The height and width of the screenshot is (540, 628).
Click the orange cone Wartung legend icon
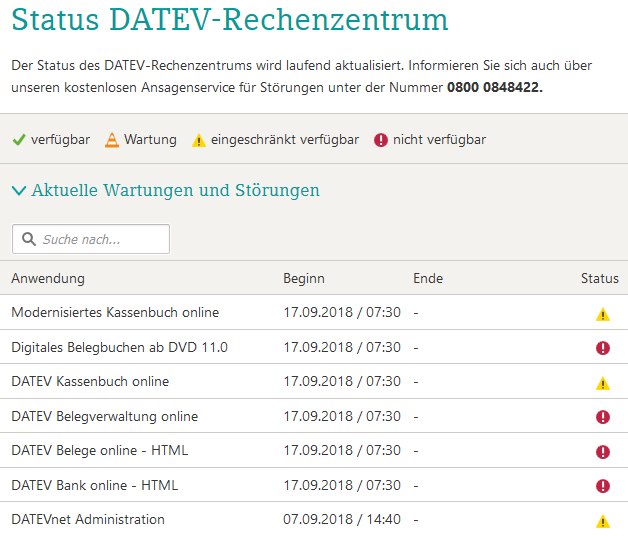coord(112,140)
